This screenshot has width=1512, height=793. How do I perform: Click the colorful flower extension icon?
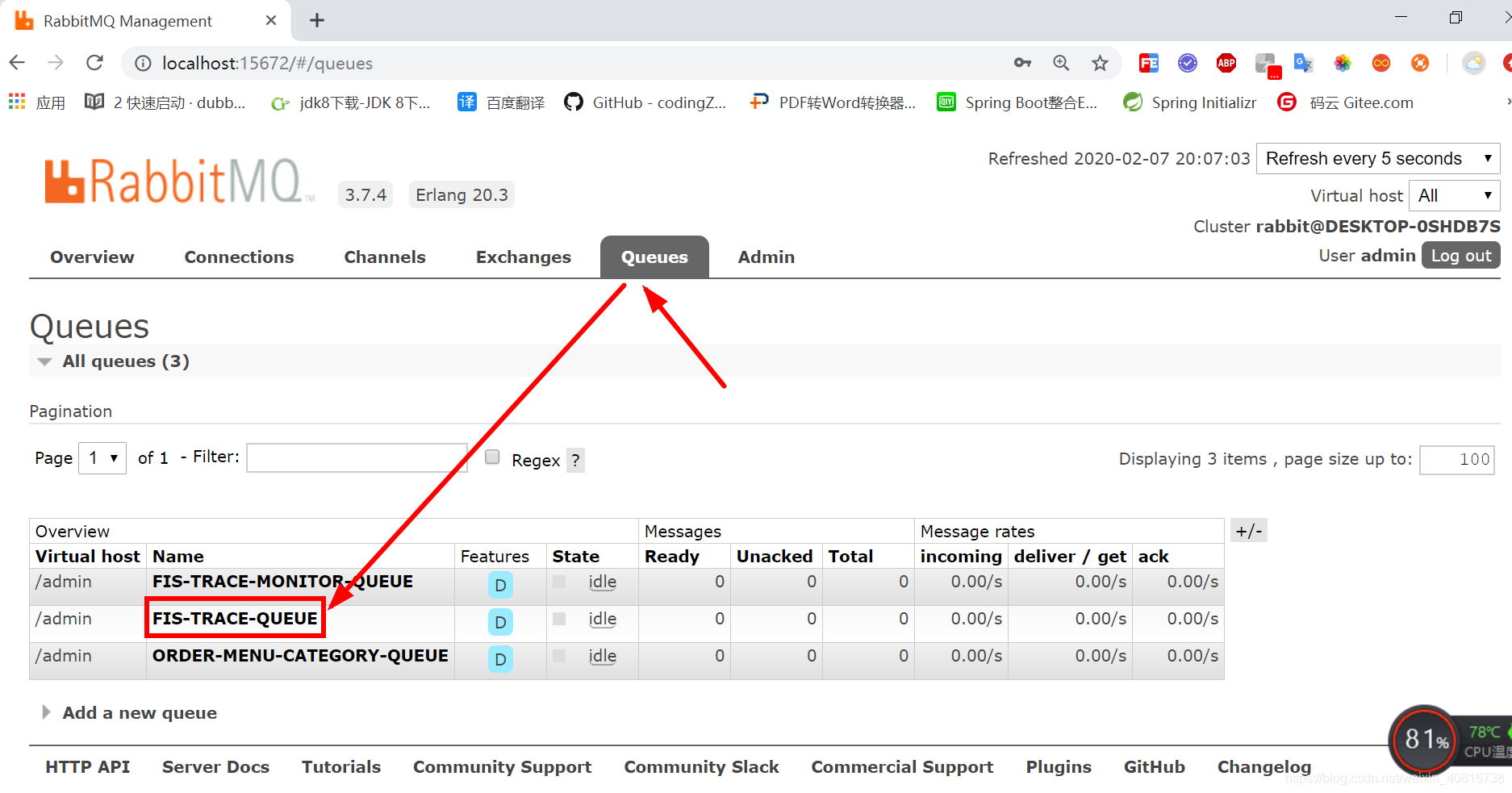click(1343, 63)
